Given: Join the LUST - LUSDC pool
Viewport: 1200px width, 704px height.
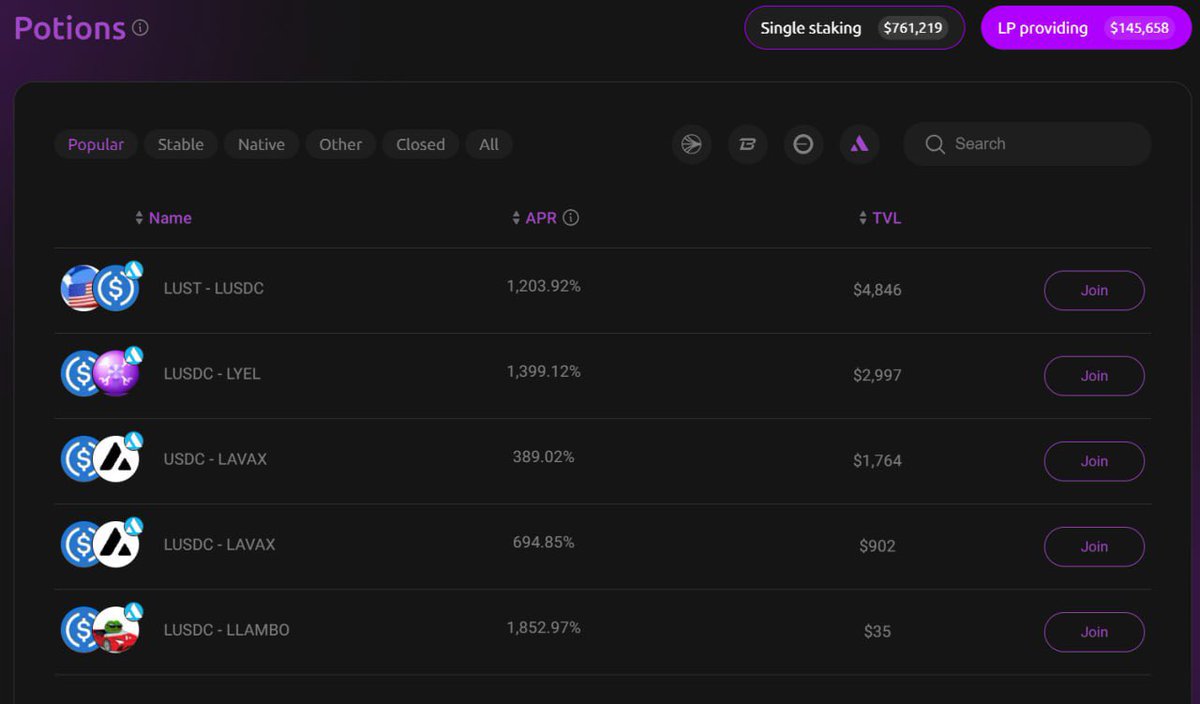Looking at the screenshot, I should (x=1094, y=290).
